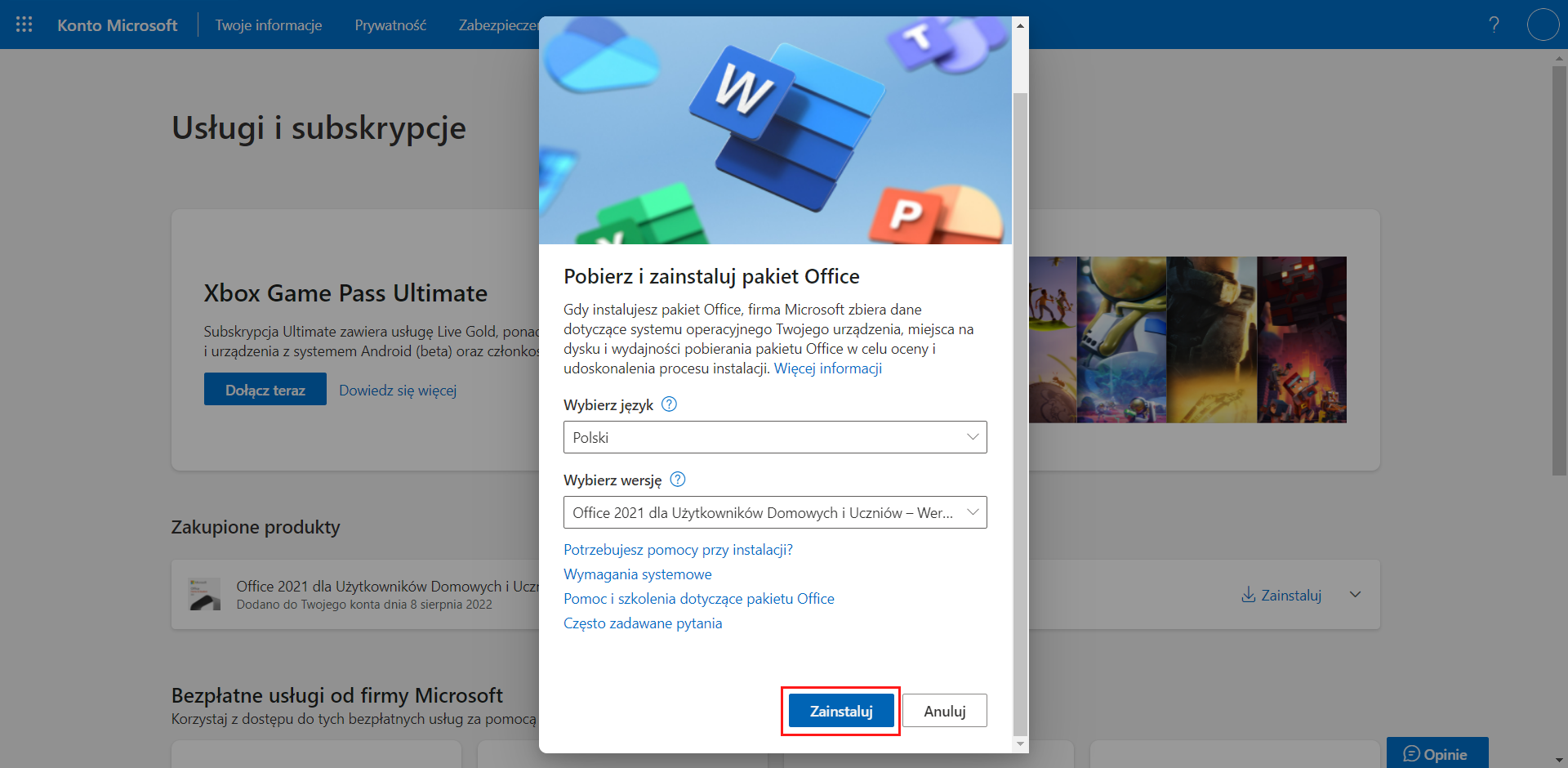Open the Wymagania systemowe link
The width and height of the screenshot is (1568, 768).
pos(637,574)
